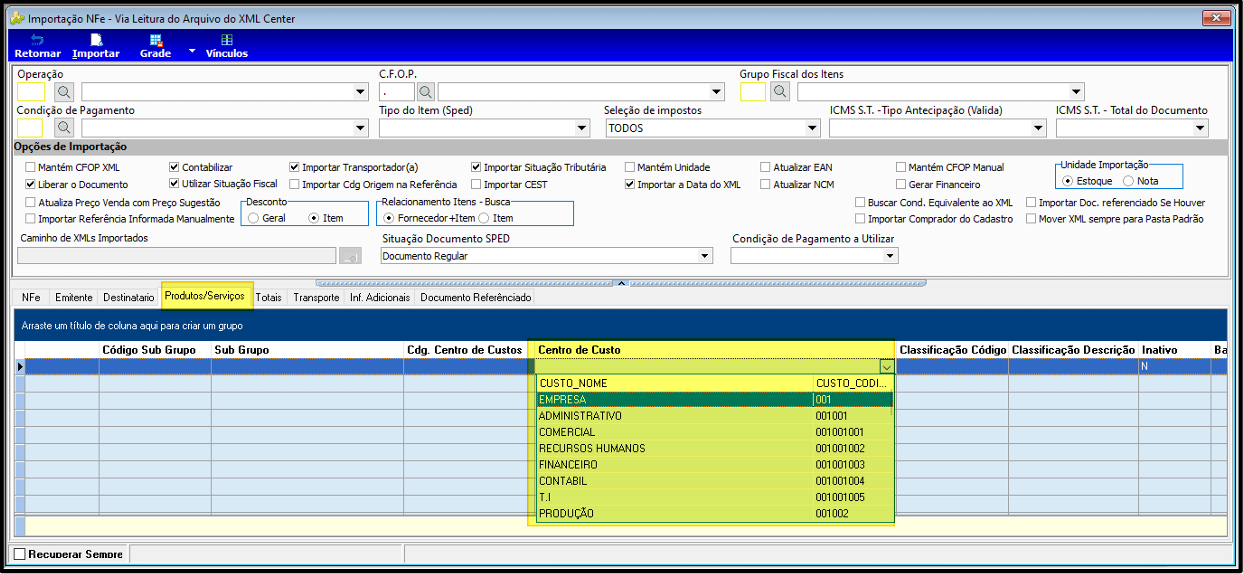Select Nota radio in Unidade Importação
This screenshot has height=574, width=1243.
(1129, 181)
